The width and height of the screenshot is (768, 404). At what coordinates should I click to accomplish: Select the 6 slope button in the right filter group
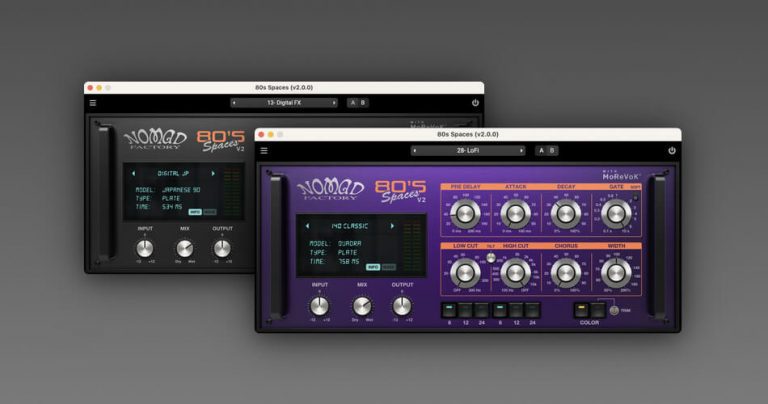[500, 310]
